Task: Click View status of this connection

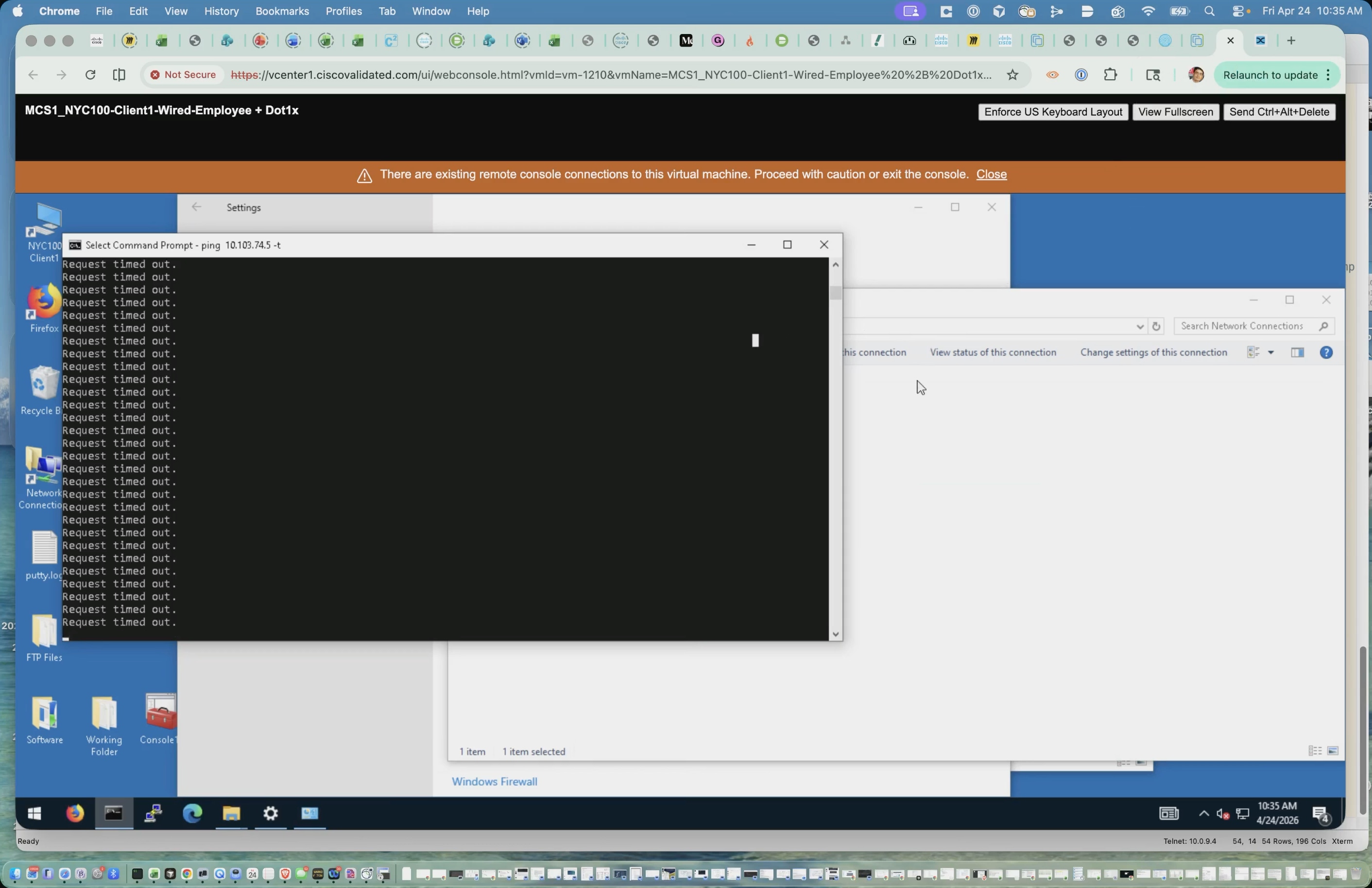Action: click(993, 352)
